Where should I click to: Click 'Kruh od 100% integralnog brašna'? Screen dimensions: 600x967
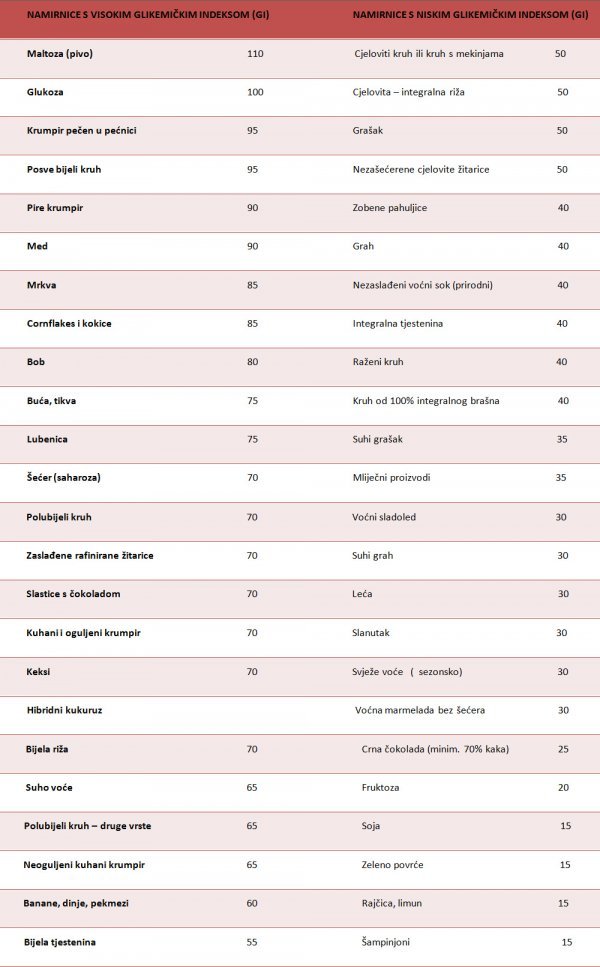pos(426,400)
